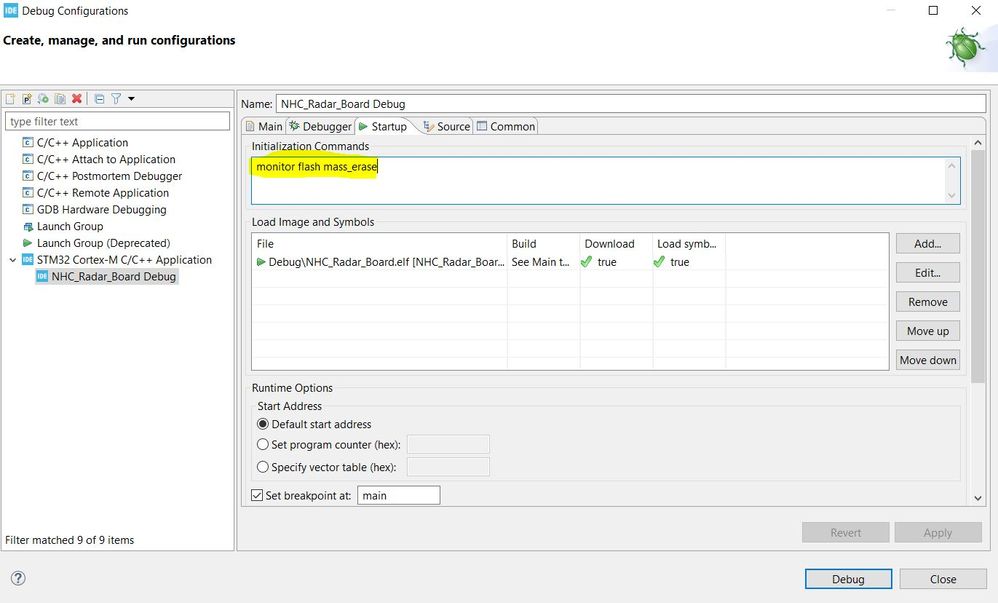Viewport: 998px width, 603px height.
Task: Click the type filter text field
Action: point(117,121)
